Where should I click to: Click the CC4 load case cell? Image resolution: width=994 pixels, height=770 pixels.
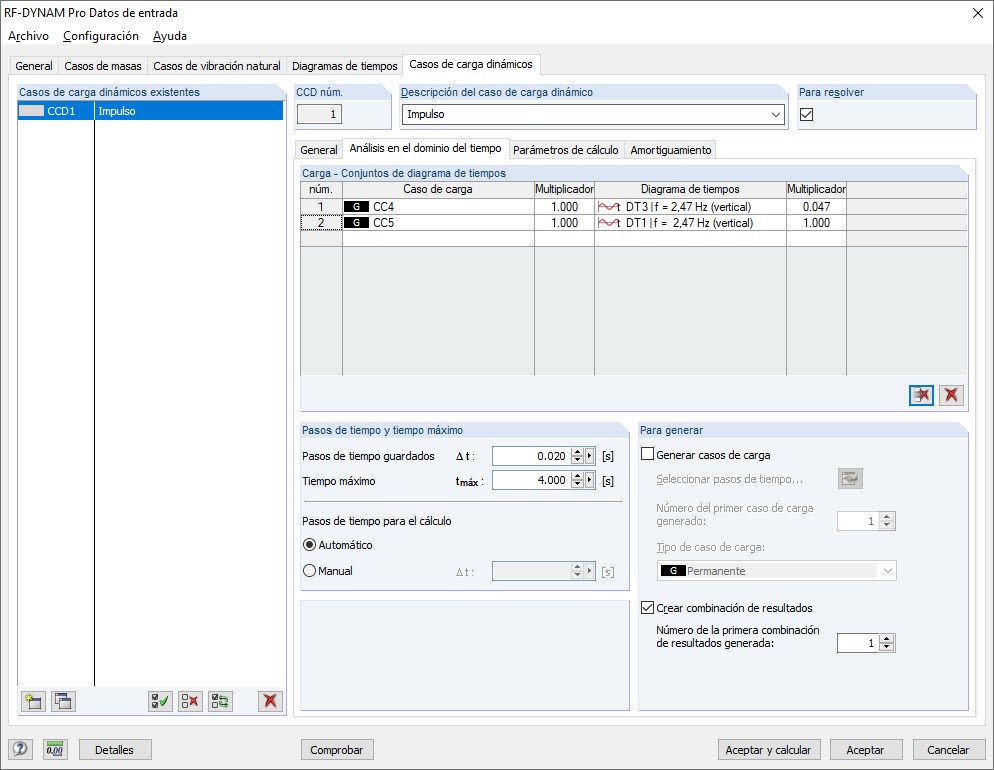(x=438, y=207)
